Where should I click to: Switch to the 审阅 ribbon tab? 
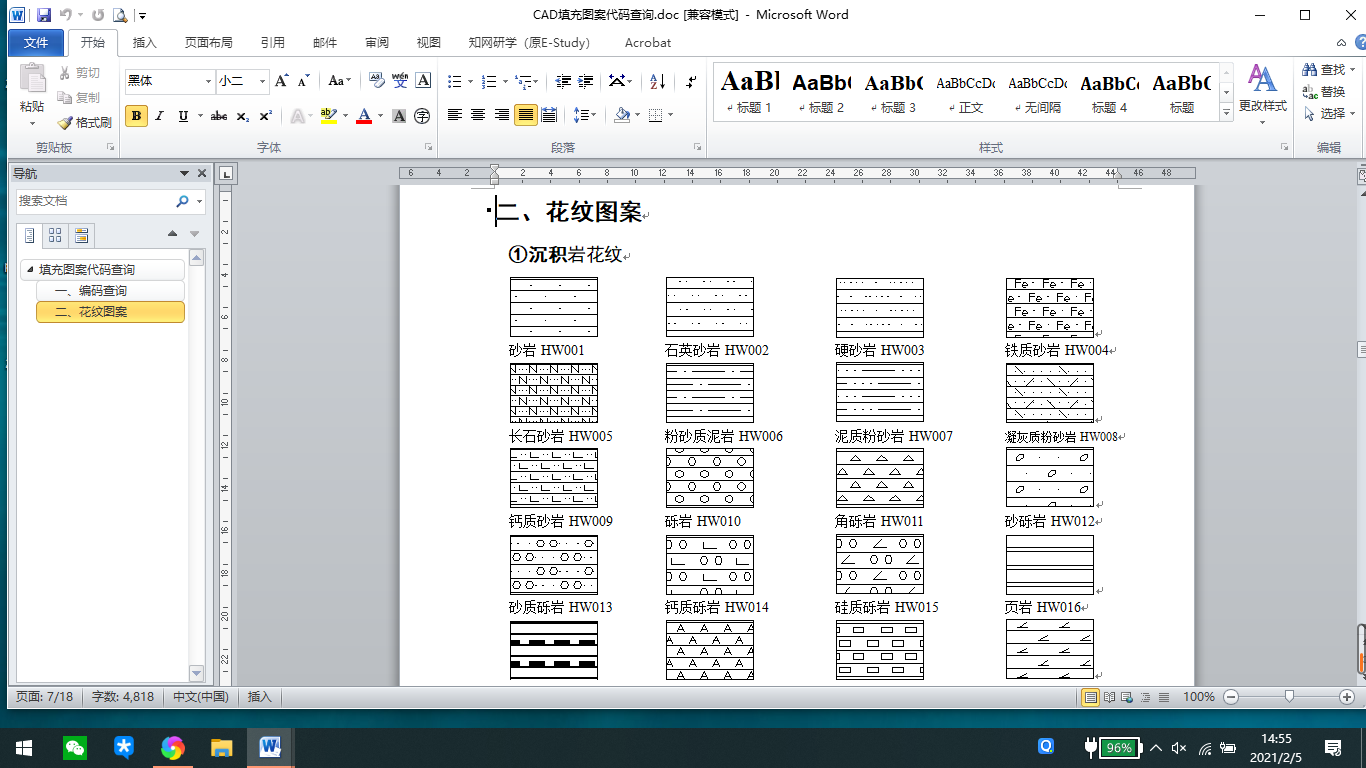[x=377, y=42]
